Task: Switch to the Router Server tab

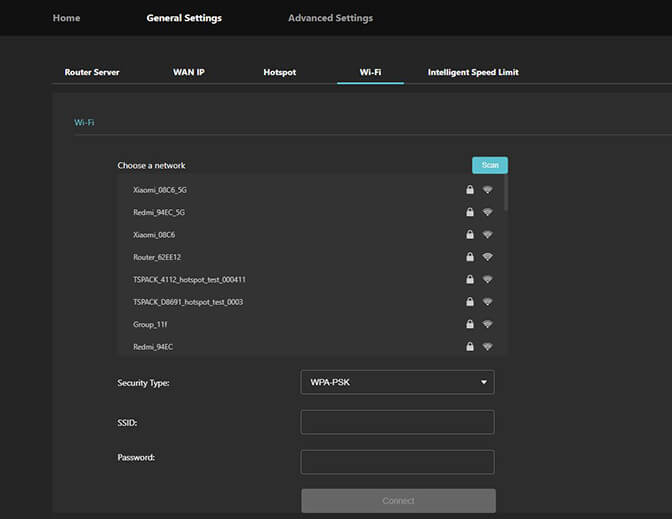Action: [x=92, y=72]
